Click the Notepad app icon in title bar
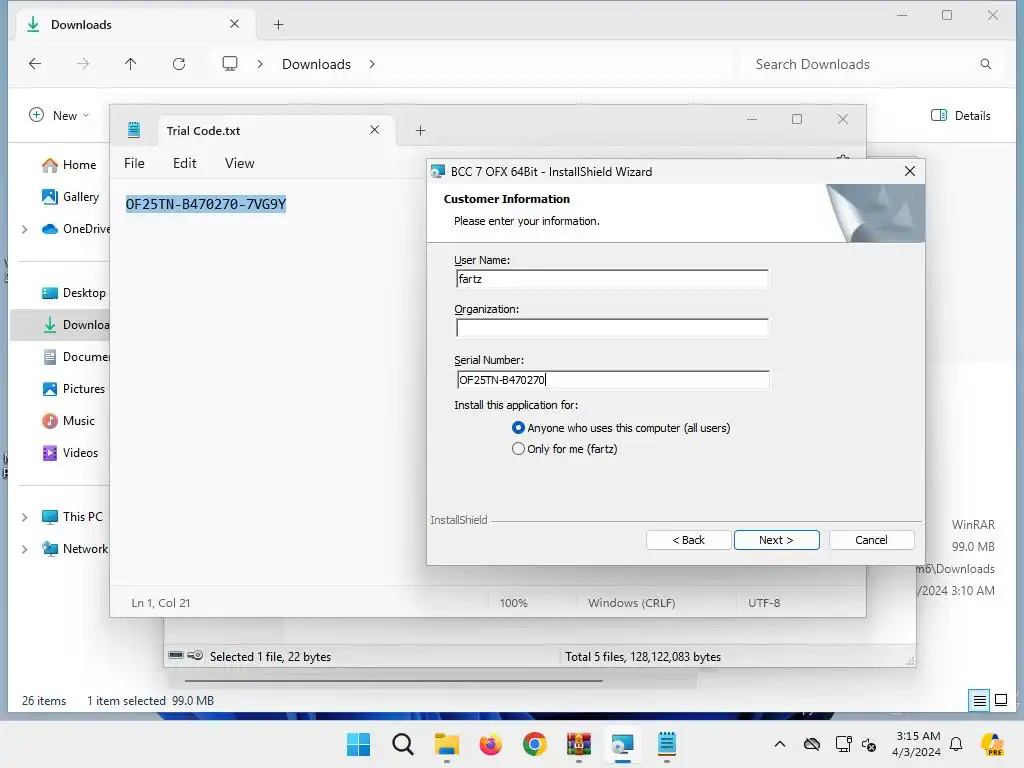1024x768 pixels. 134,130
